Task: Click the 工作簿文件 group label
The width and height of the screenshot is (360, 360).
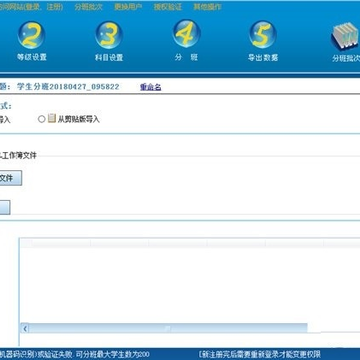Action: [18, 155]
